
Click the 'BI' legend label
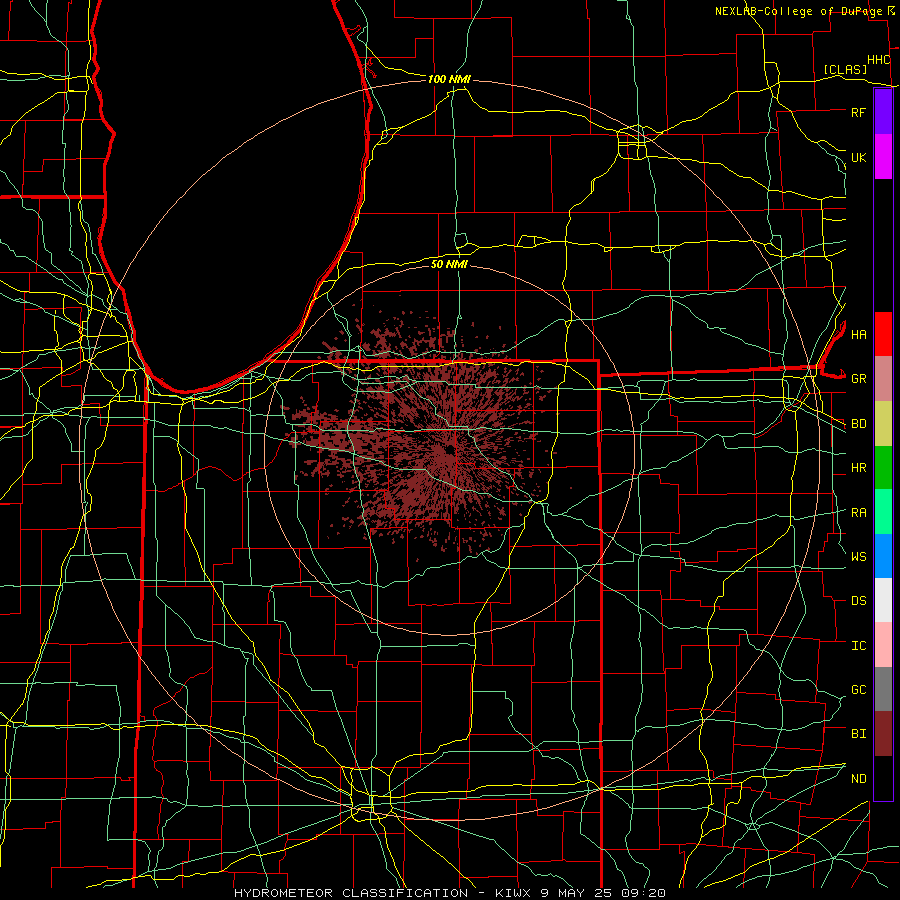(x=858, y=734)
